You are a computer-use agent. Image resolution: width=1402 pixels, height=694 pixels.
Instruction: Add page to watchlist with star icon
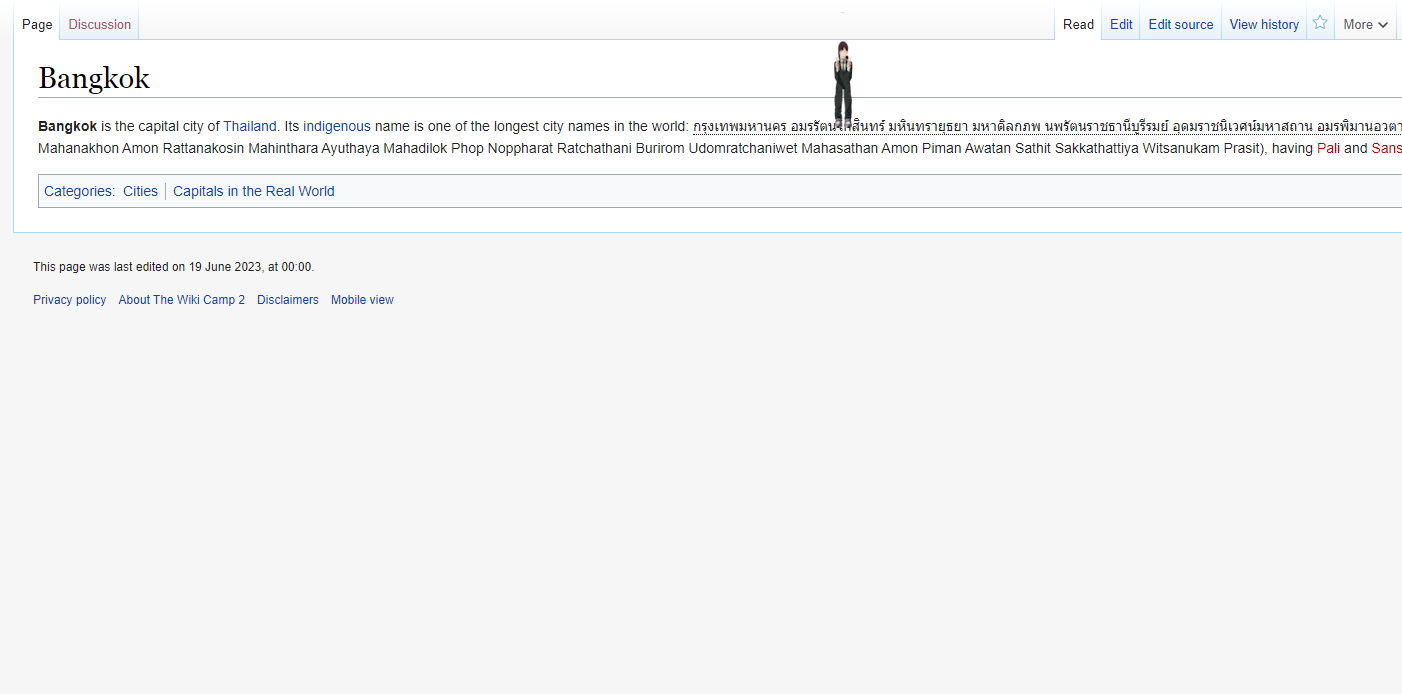(x=1320, y=24)
